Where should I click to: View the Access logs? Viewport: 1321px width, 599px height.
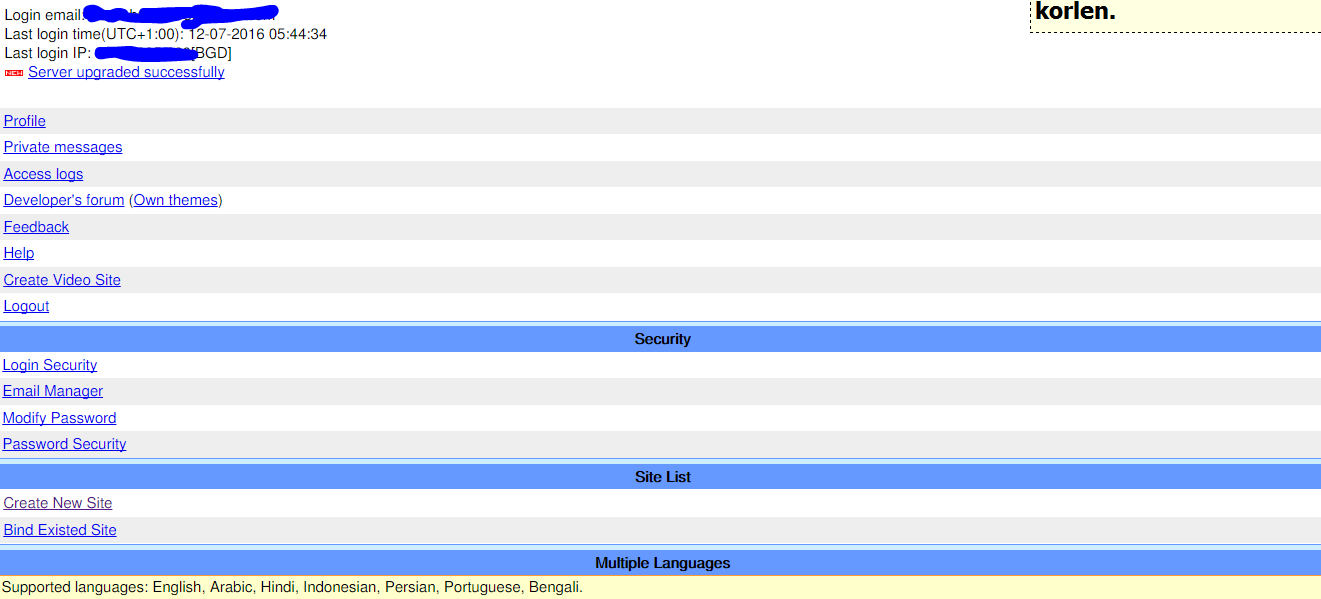point(43,174)
